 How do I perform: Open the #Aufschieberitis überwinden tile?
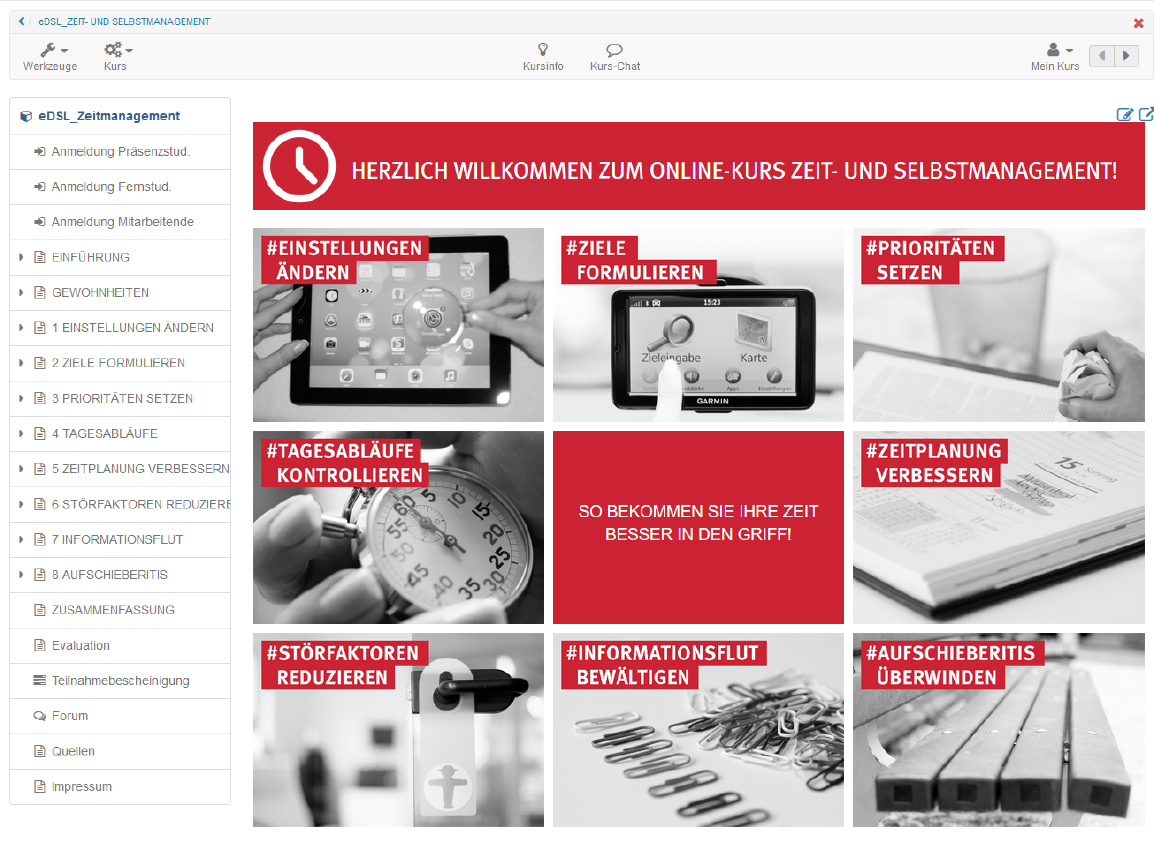tap(998, 730)
